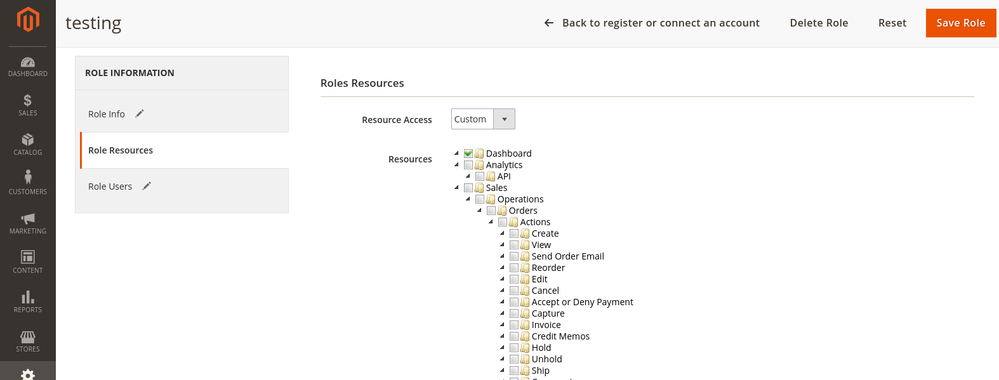999x380 pixels.
Task: Collapse the Analytics tree node arrow
Action: [x=457, y=164]
